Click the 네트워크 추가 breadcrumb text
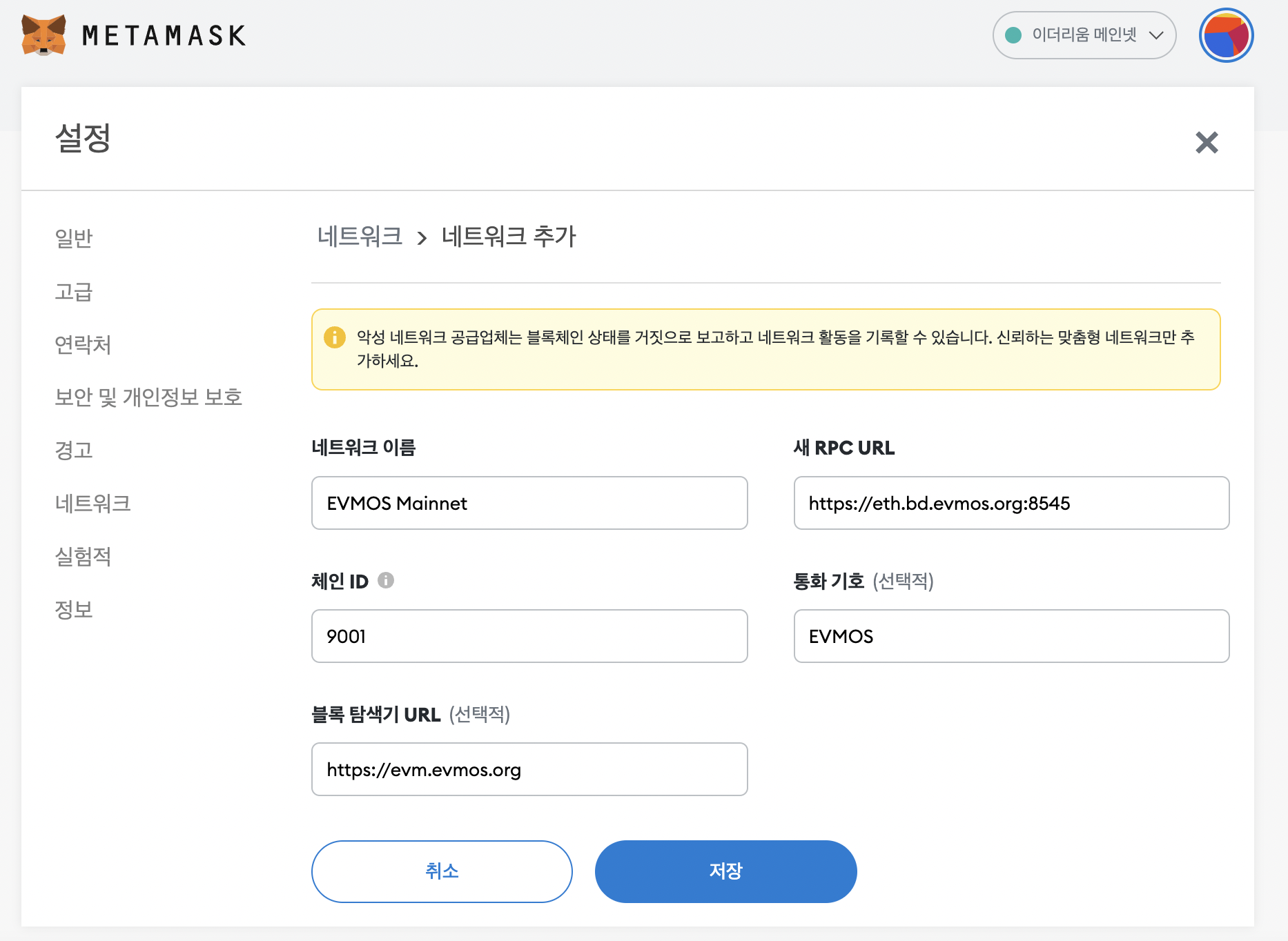1288x941 pixels. 509,237
